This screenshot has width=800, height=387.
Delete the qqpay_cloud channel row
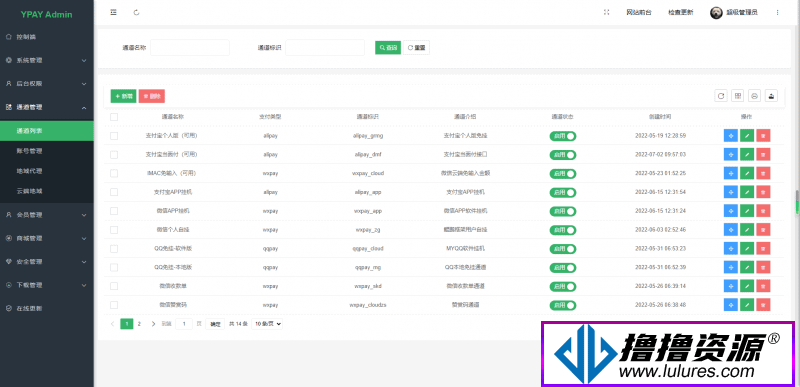763,248
